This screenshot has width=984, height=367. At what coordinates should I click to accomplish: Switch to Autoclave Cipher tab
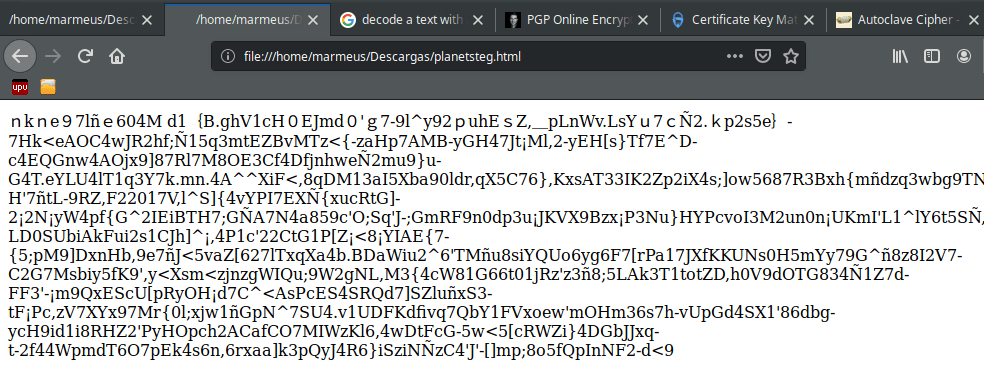pyautogui.click(x=904, y=20)
